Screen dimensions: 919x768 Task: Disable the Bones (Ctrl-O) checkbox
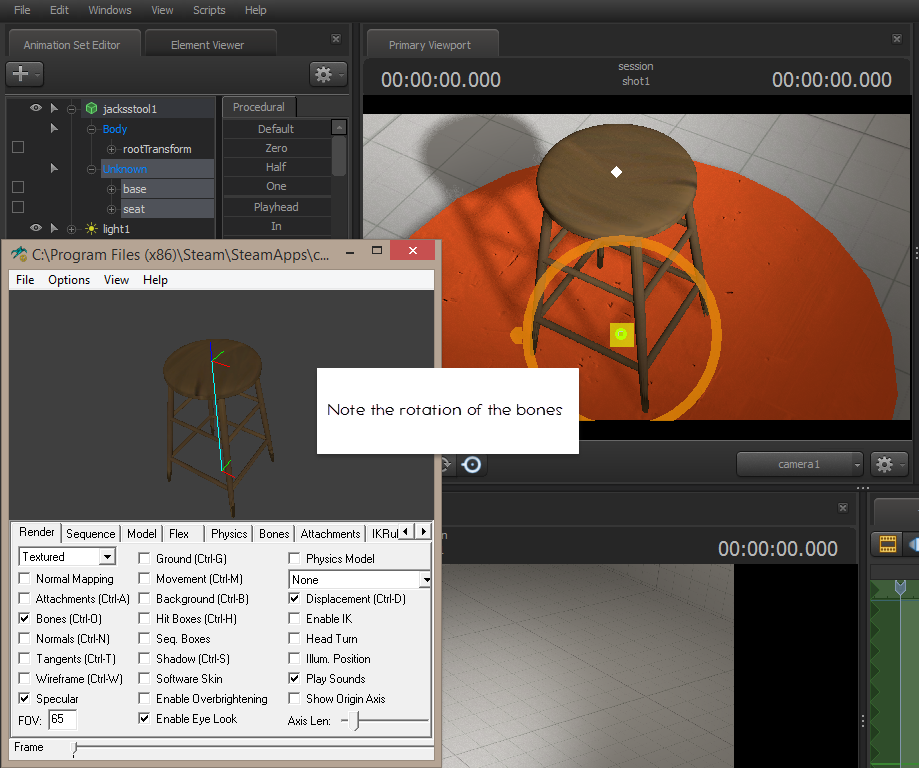click(x=25, y=619)
